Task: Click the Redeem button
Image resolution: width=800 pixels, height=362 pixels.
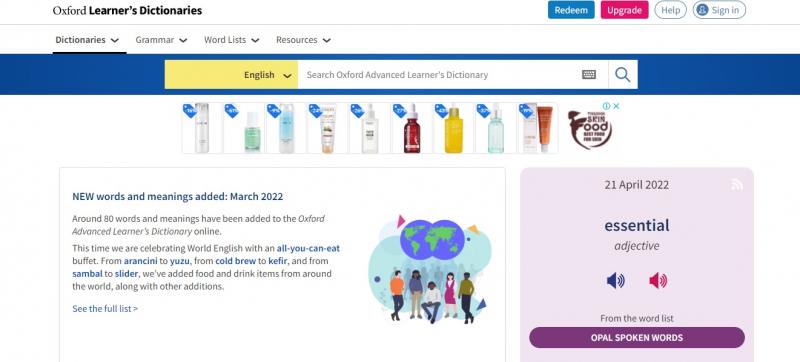Action: pyautogui.click(x=571, y=10)
